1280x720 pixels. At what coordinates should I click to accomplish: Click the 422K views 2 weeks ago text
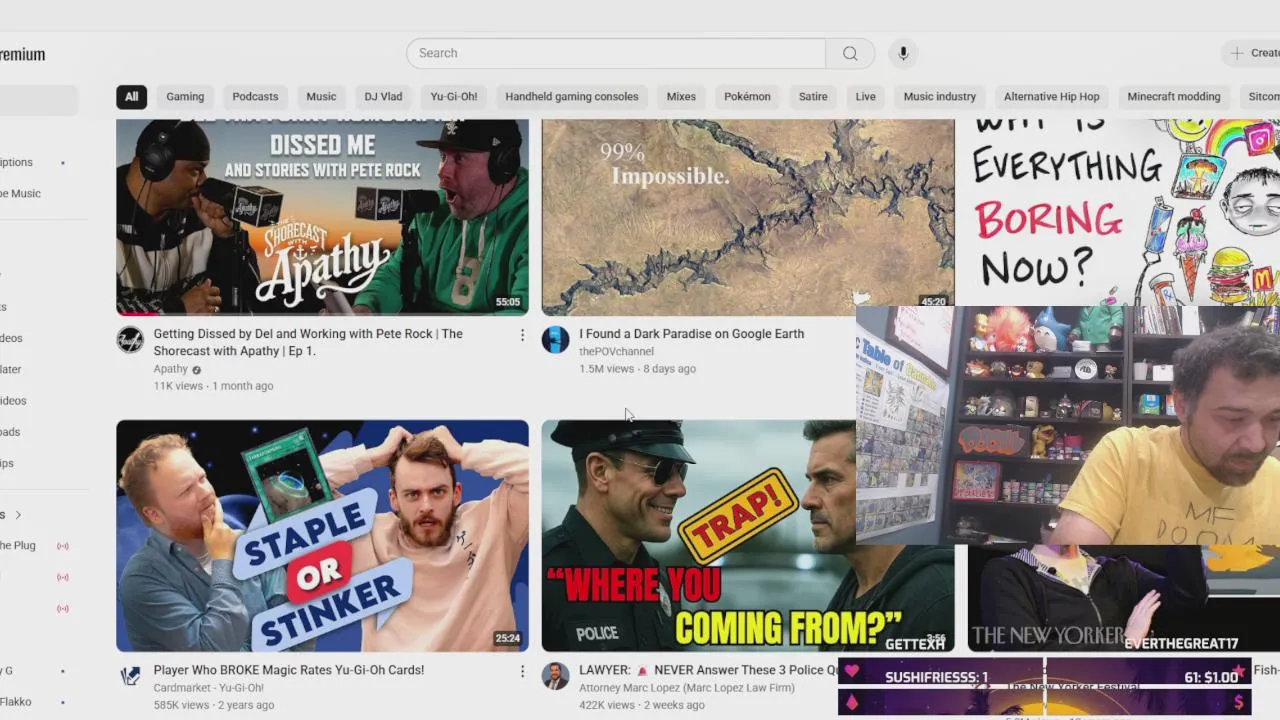[641, 705]
